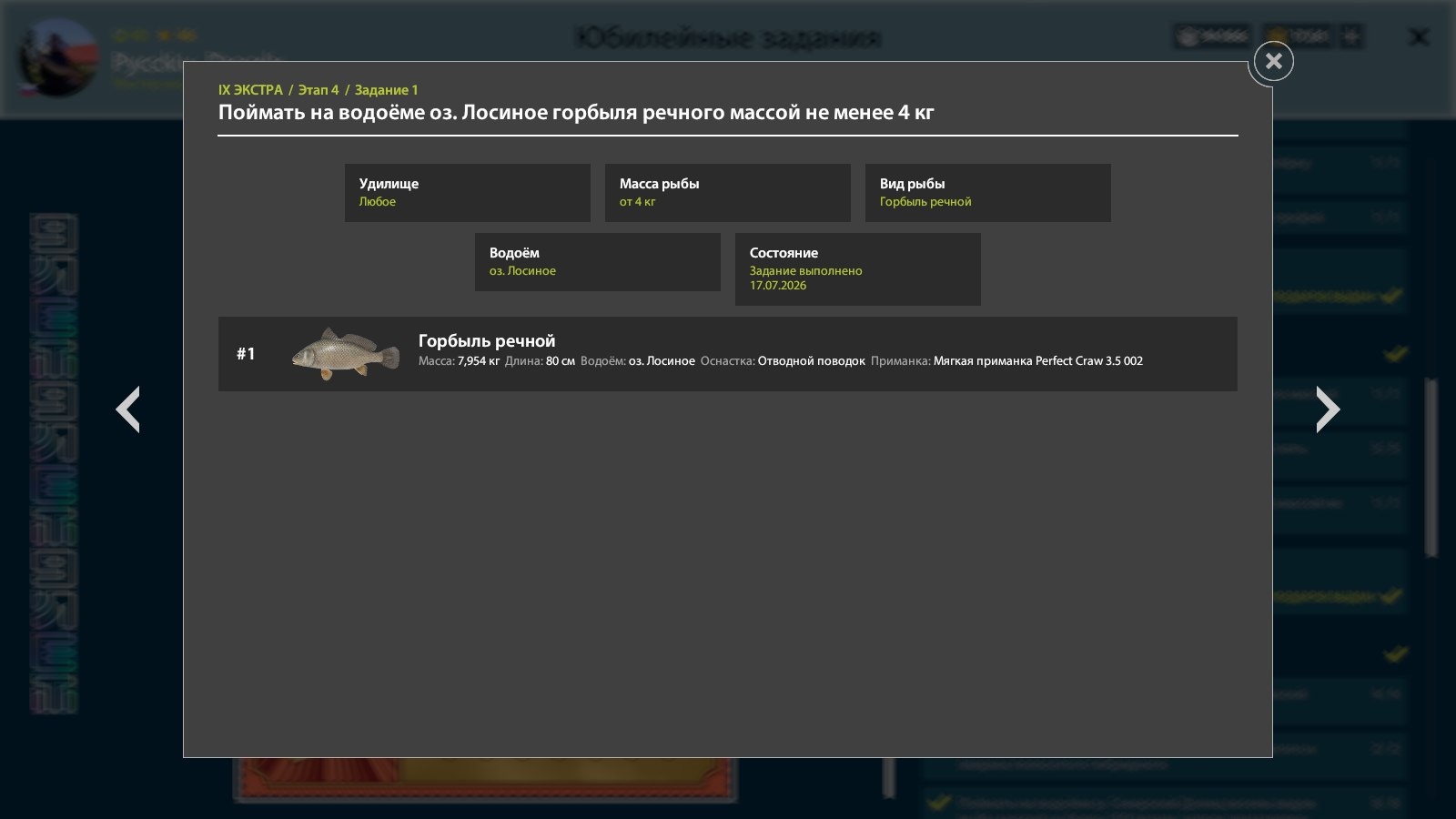Select the Этап 4 breadcrumb

pos(318,90)
